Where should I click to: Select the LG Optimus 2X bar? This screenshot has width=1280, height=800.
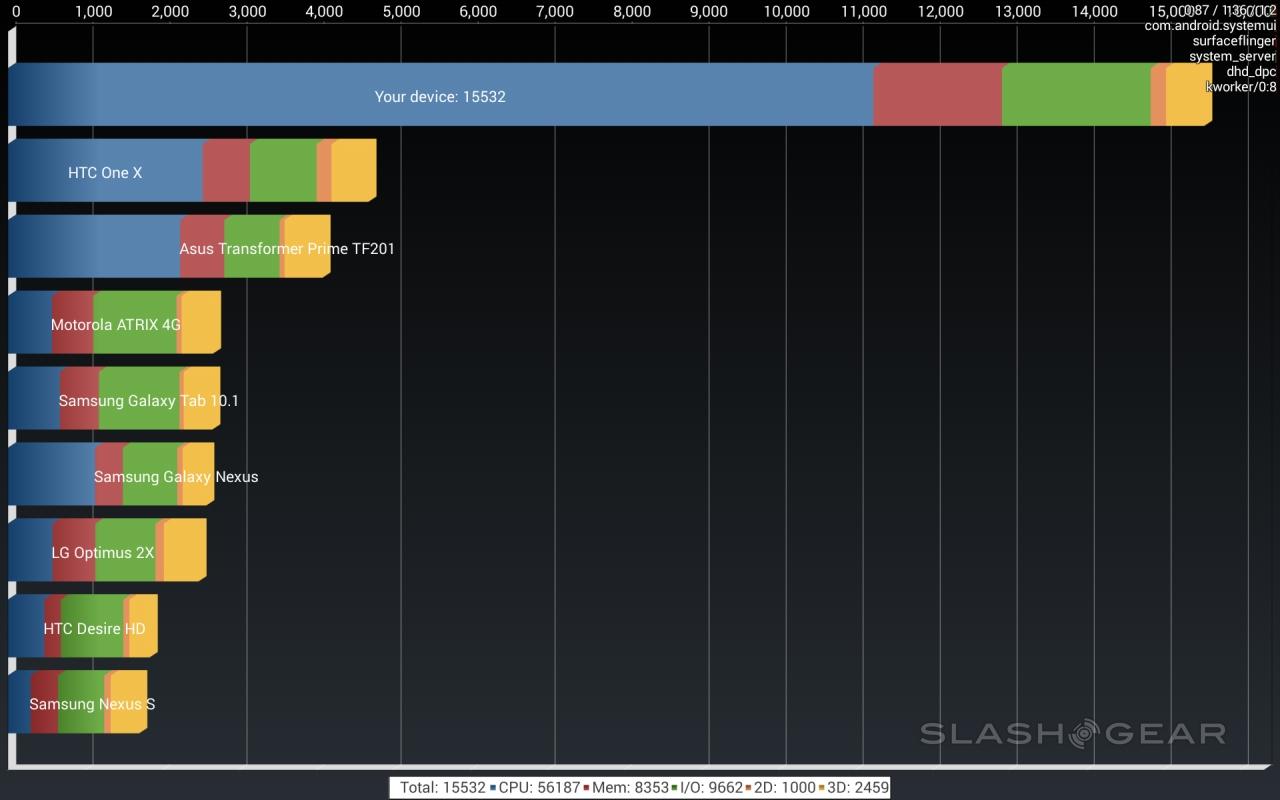103,552
